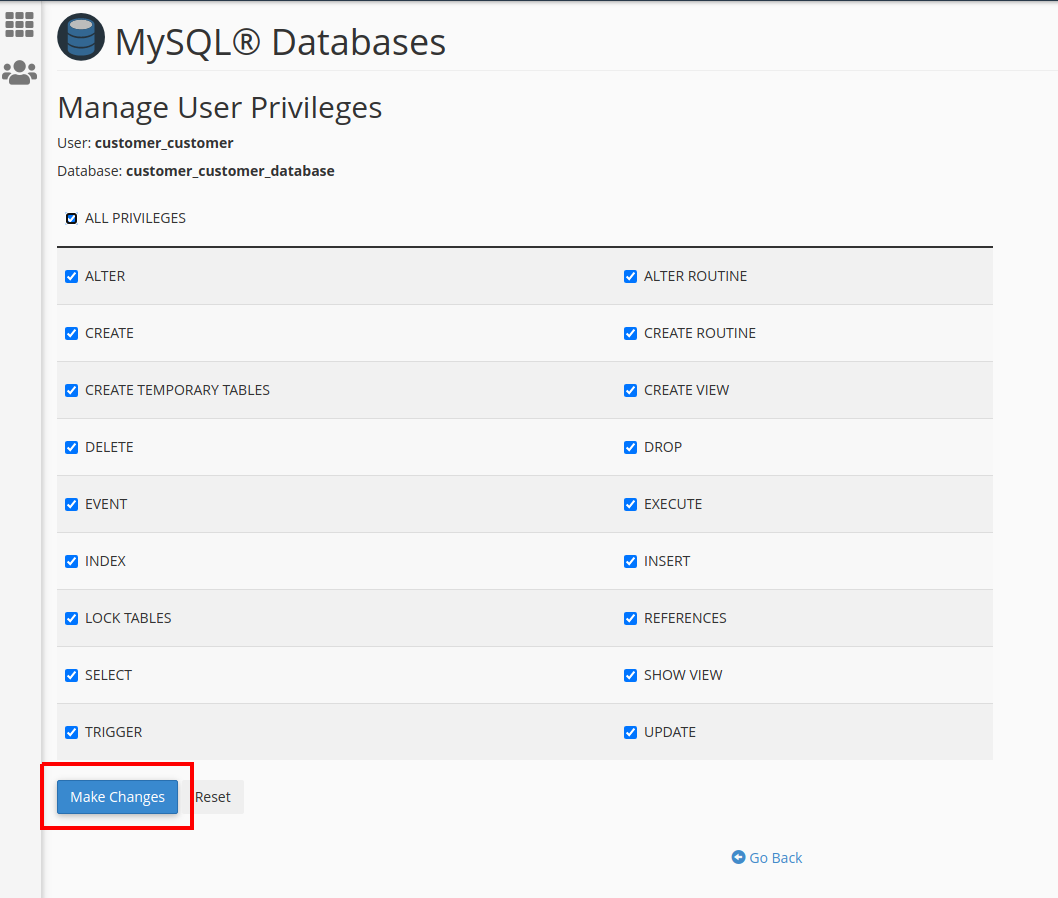Click the Reset button
The height and width of the screenshot is (898, 1058).
tap(213, 797)
